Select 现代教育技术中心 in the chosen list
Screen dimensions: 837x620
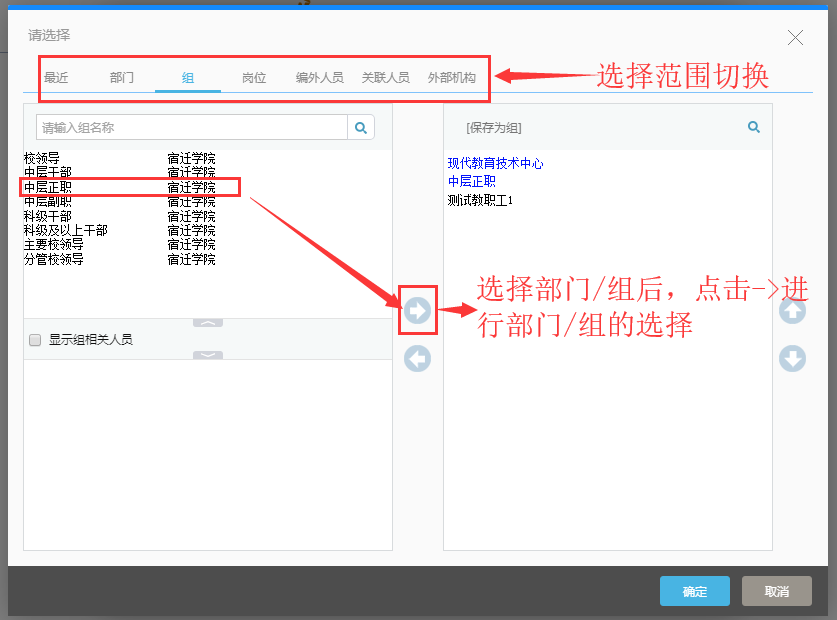[496, 163]
